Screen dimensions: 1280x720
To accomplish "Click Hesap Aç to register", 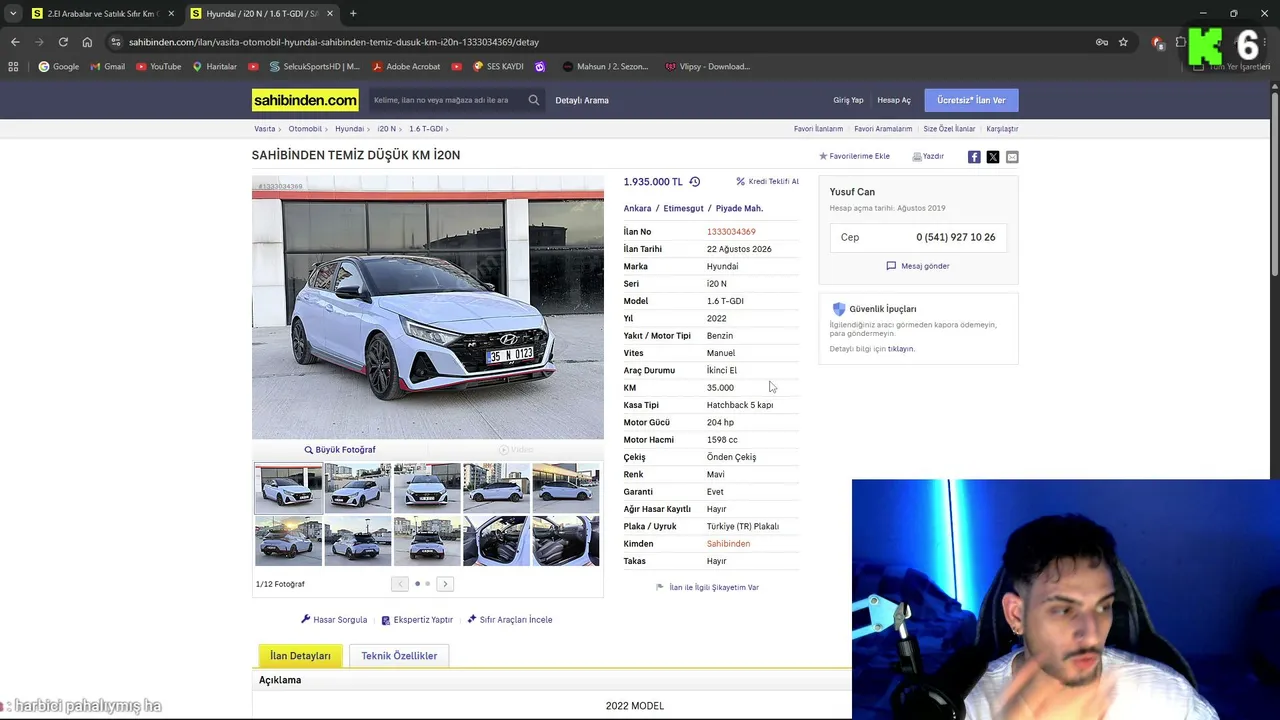I will (x=894, y=100).
